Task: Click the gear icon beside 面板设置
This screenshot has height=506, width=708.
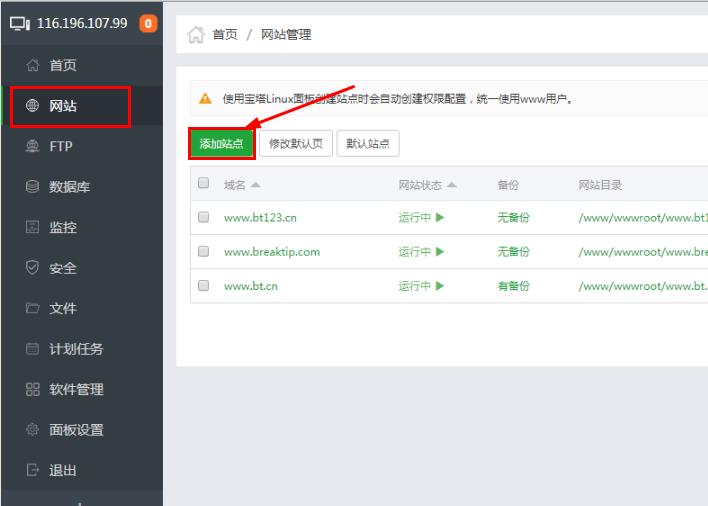Action: click(33, 429)
